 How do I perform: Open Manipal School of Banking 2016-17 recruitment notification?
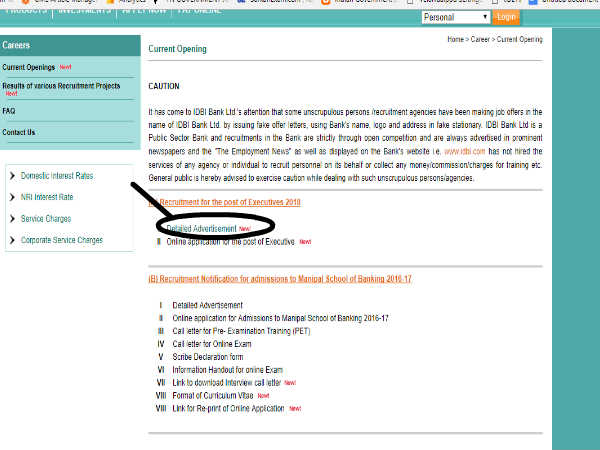click(280, 279)
